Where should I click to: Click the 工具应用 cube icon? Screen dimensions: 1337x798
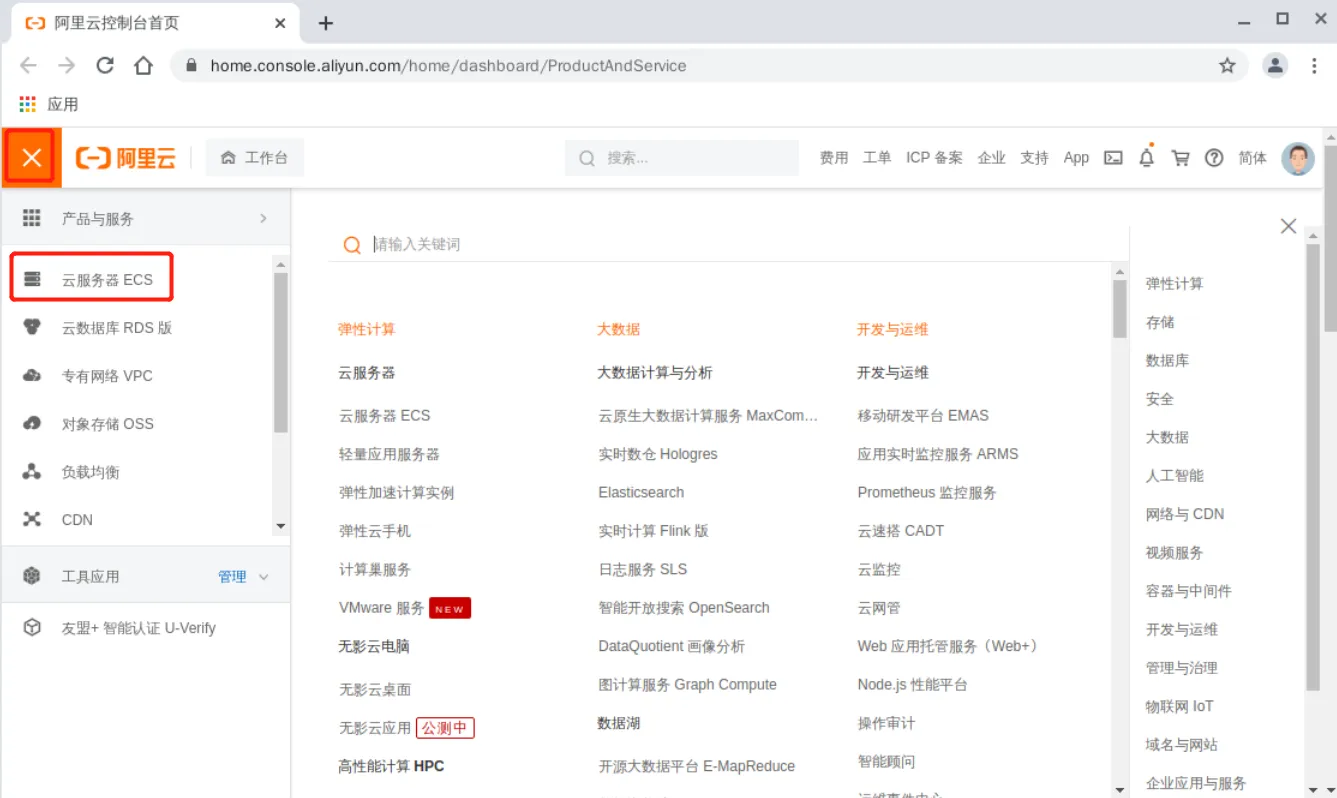coord(32,576)
